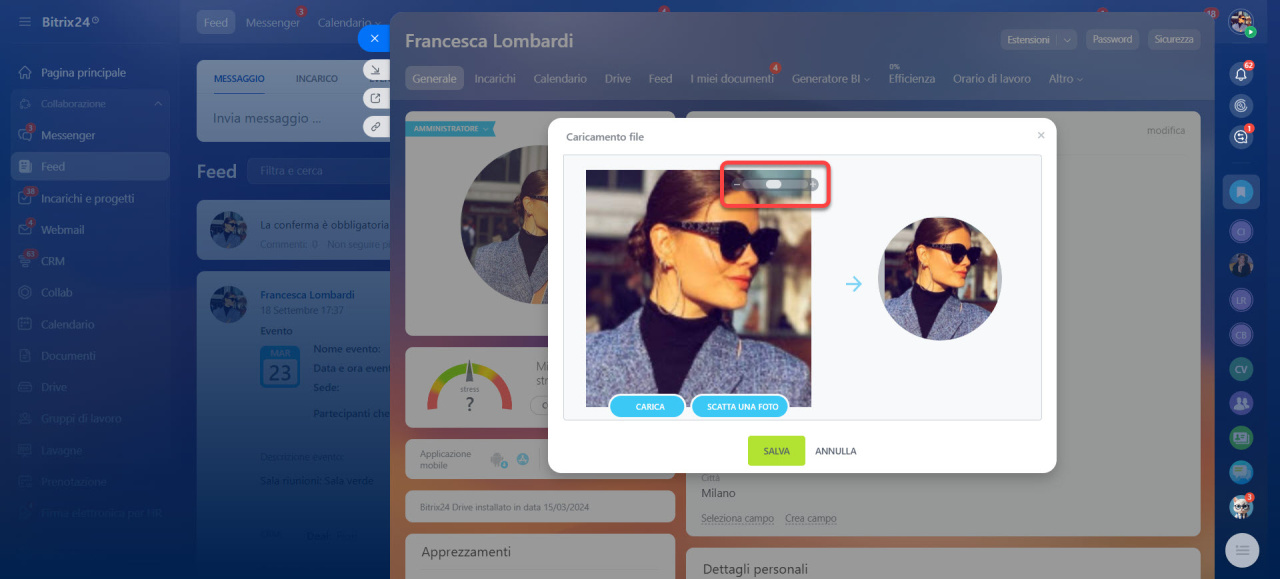Expand the Estensioni dropdown arrow
Image resolution: width=1280 pixels, height=579 pixels.
[x=1067, y=40]
